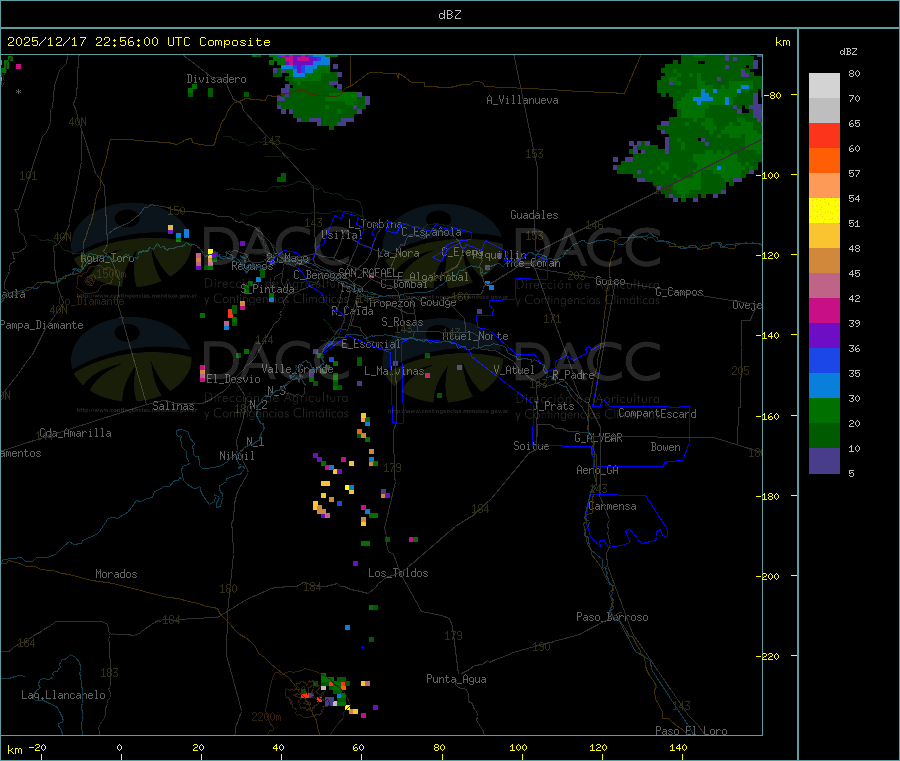Click the E_Escorial label

371,344
